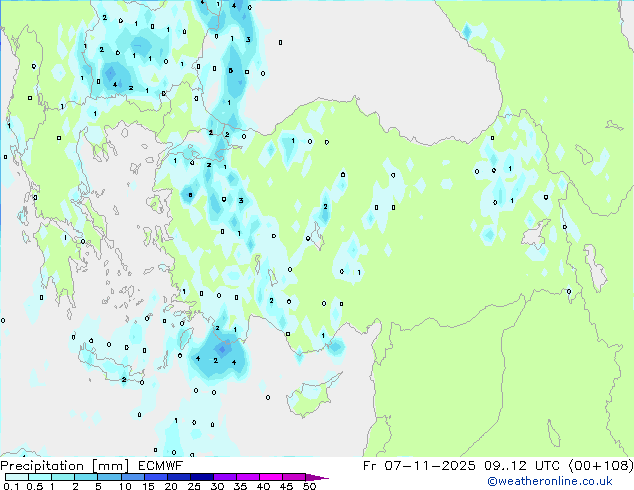This screenshot has width=634, height=490.
Task: Click the '40' legend scale value
Action: click(263, 486)
